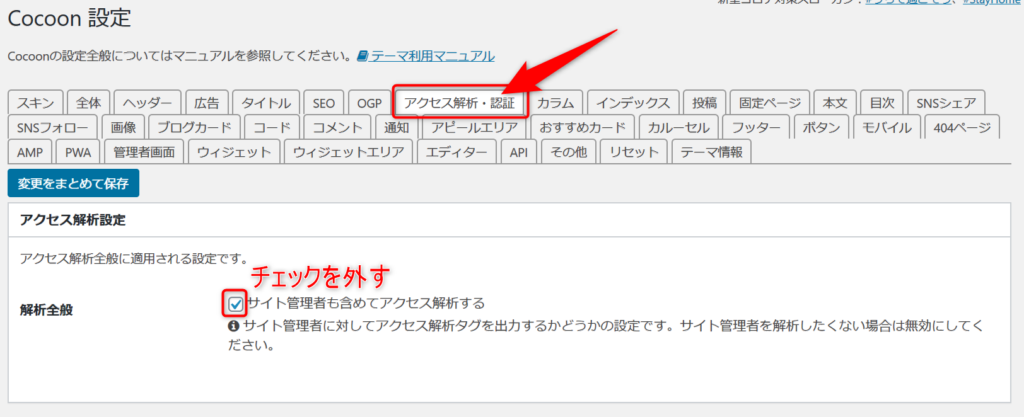Open the エディター tab
1024x417 pixels.
click(x=456, y=152)
